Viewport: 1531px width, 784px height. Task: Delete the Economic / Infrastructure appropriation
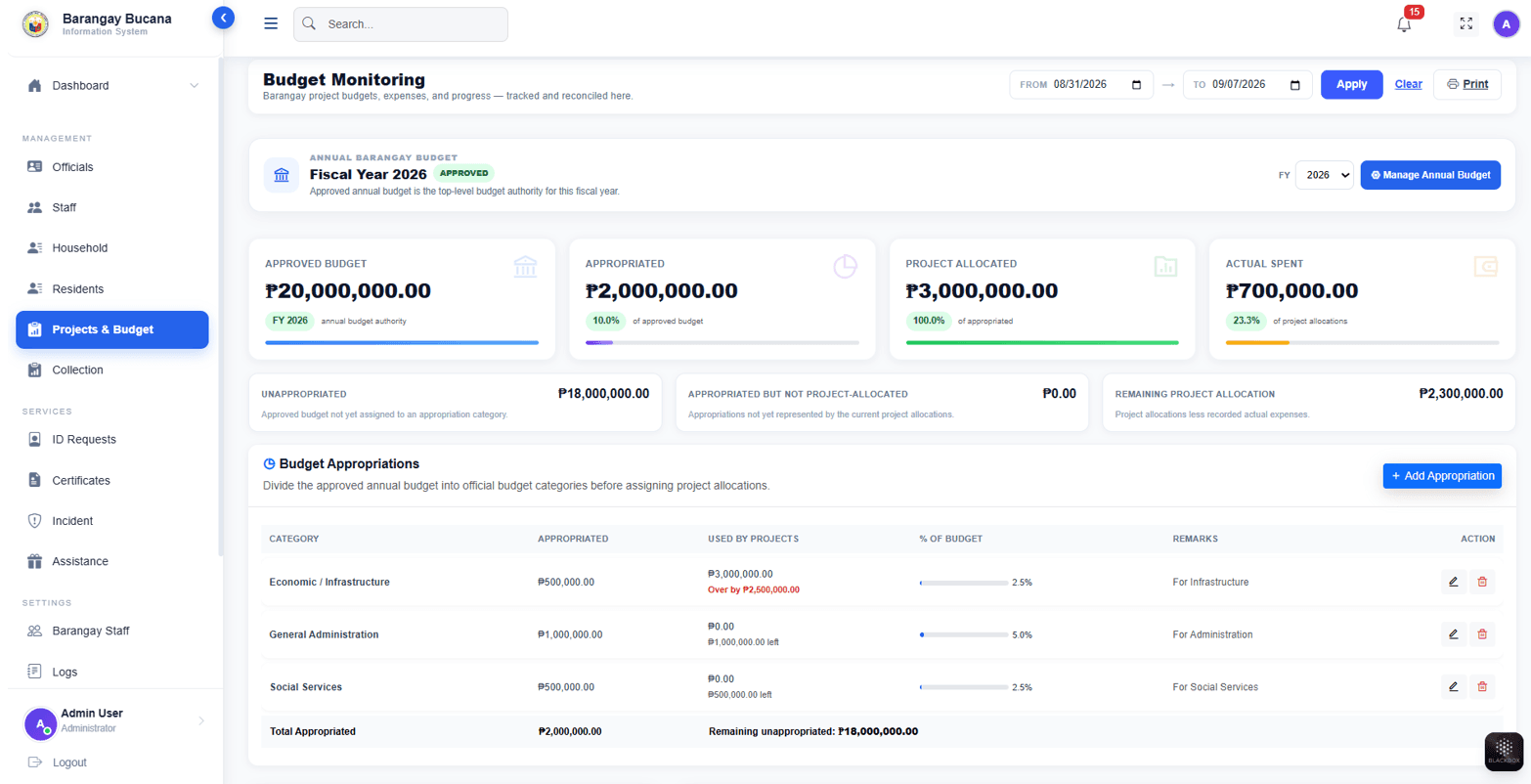[x=1482, y=582]
